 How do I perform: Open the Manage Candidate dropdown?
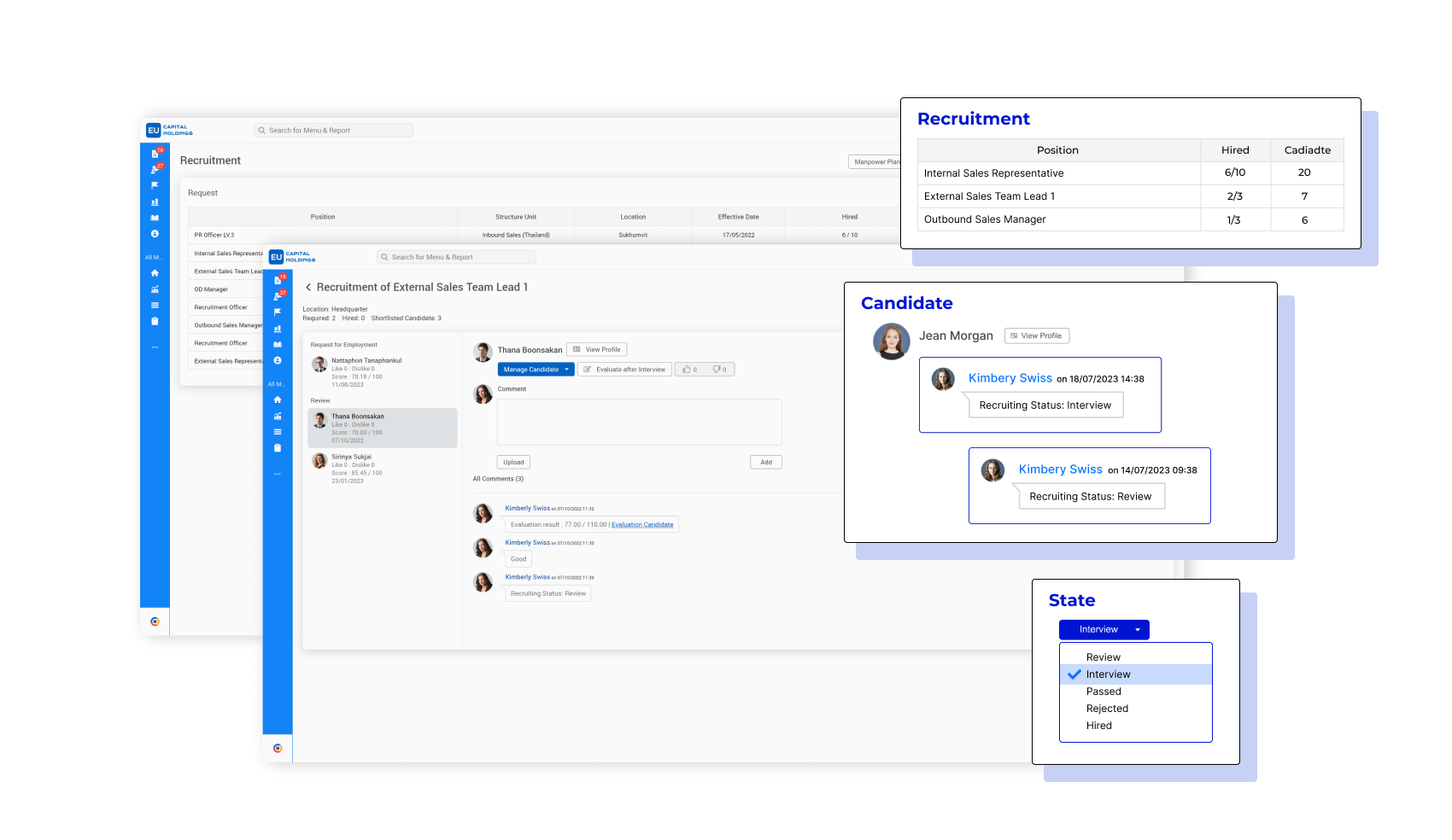[x=536, y=370]
